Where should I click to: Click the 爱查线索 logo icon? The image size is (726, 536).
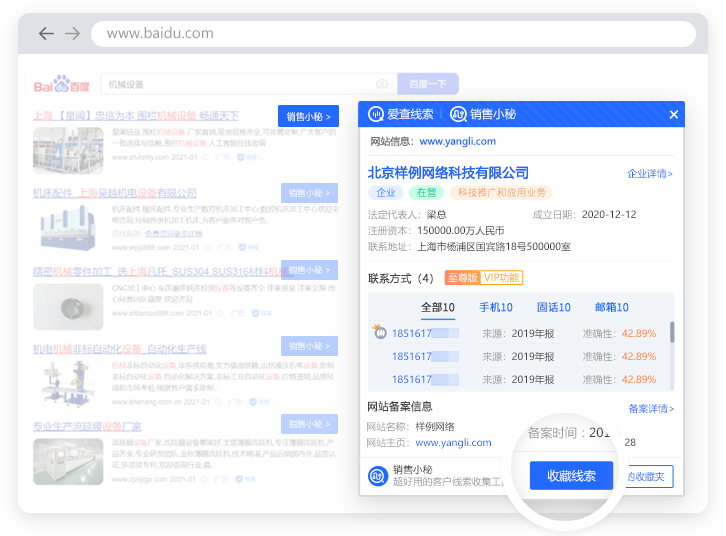[x=376, y=114]
